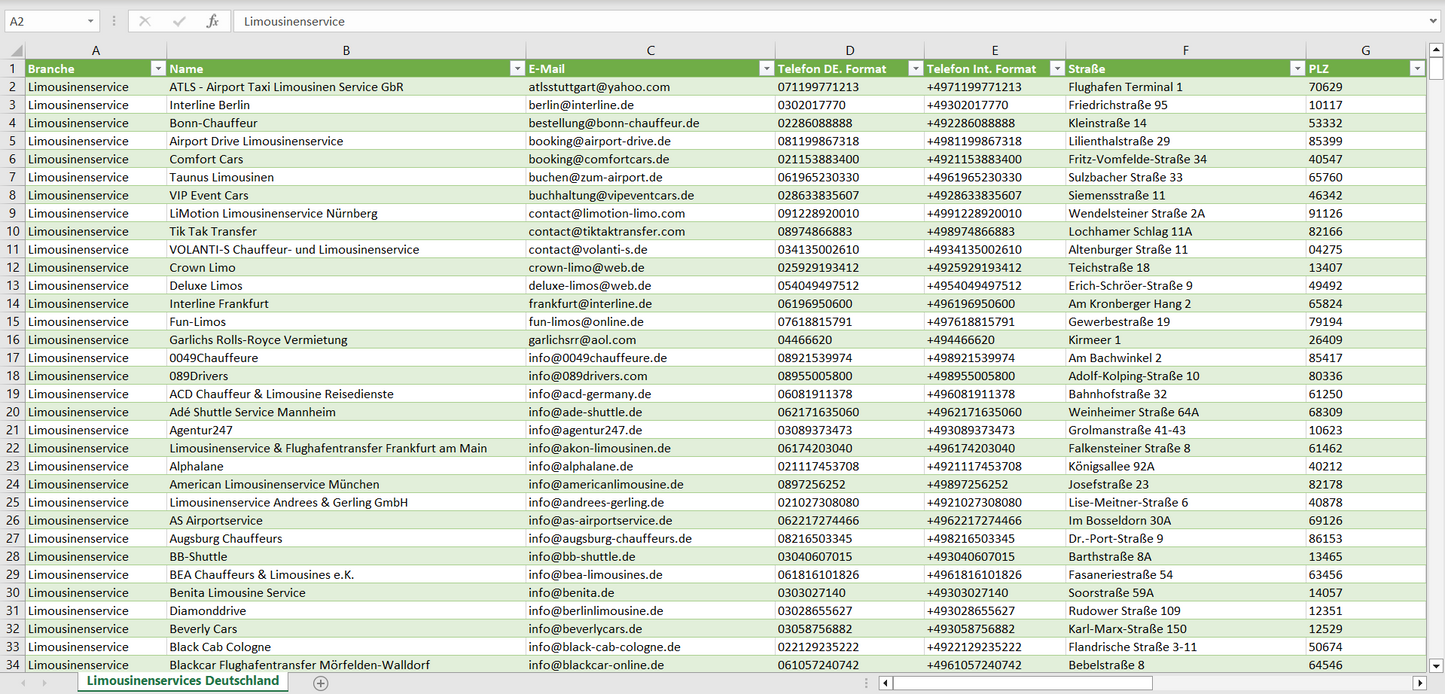Add a new sheet with the plus icon

[320, 683]
